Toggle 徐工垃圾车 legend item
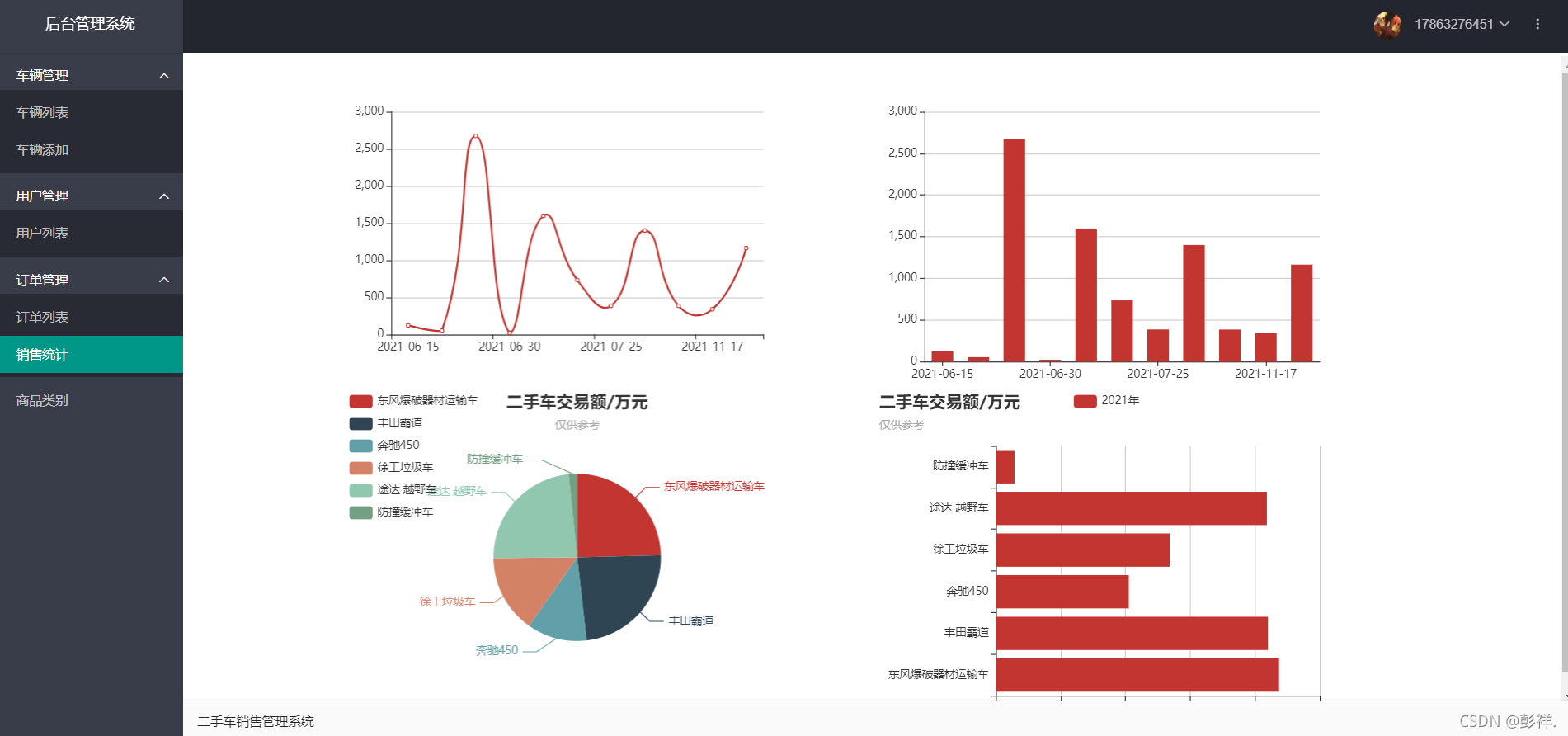The width and height of the screenshot is (1568, 736). (391, 468)
